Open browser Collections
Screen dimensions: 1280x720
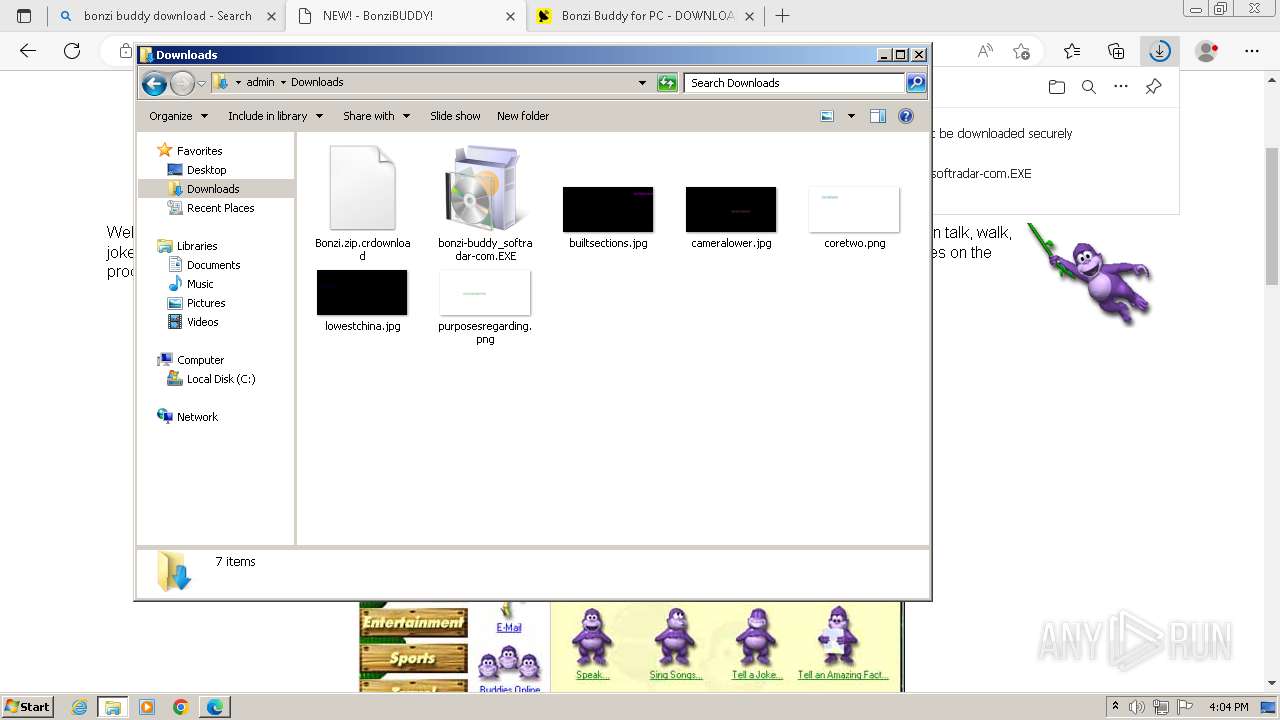pos(1116,51)
